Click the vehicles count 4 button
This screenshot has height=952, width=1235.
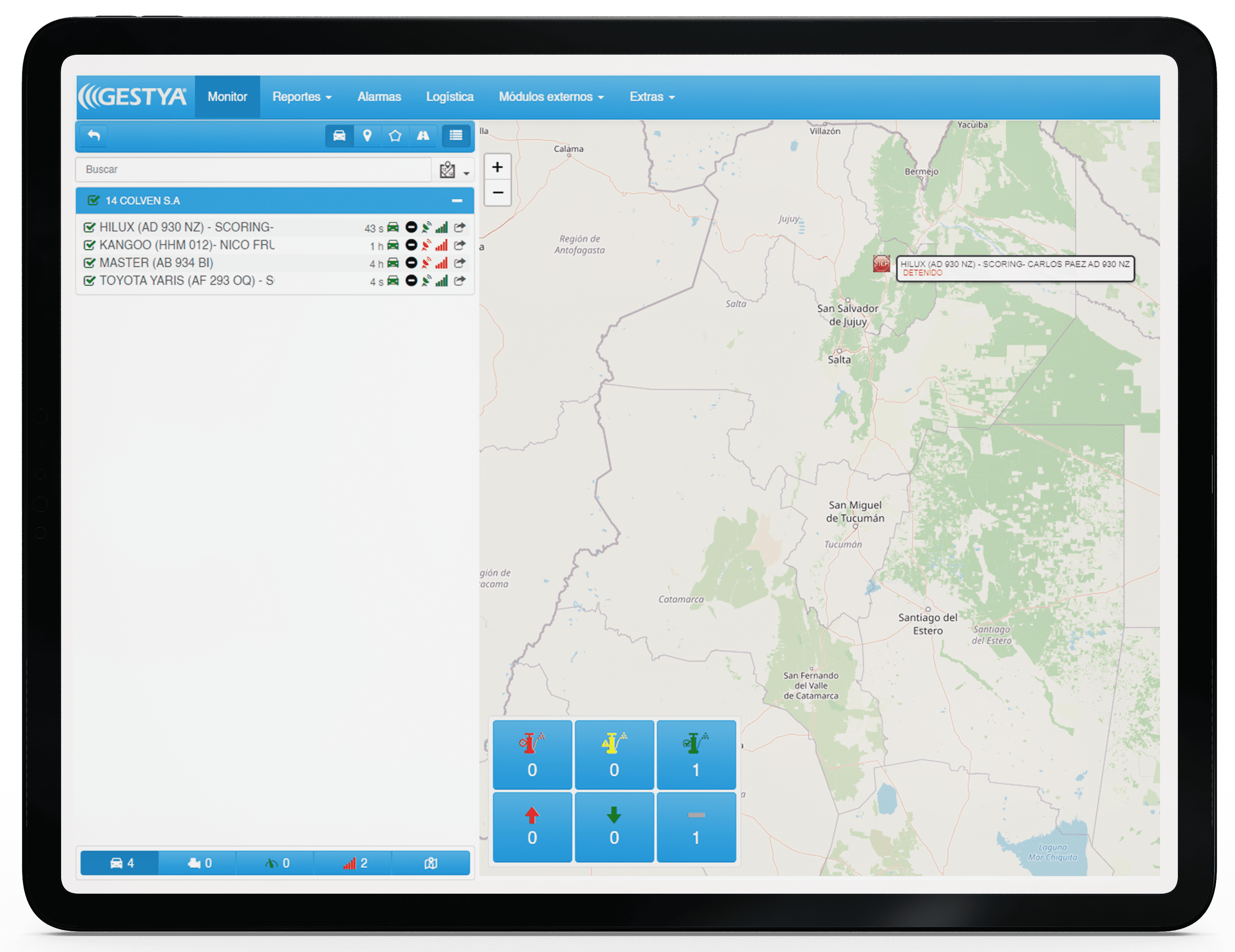point(121,863)
